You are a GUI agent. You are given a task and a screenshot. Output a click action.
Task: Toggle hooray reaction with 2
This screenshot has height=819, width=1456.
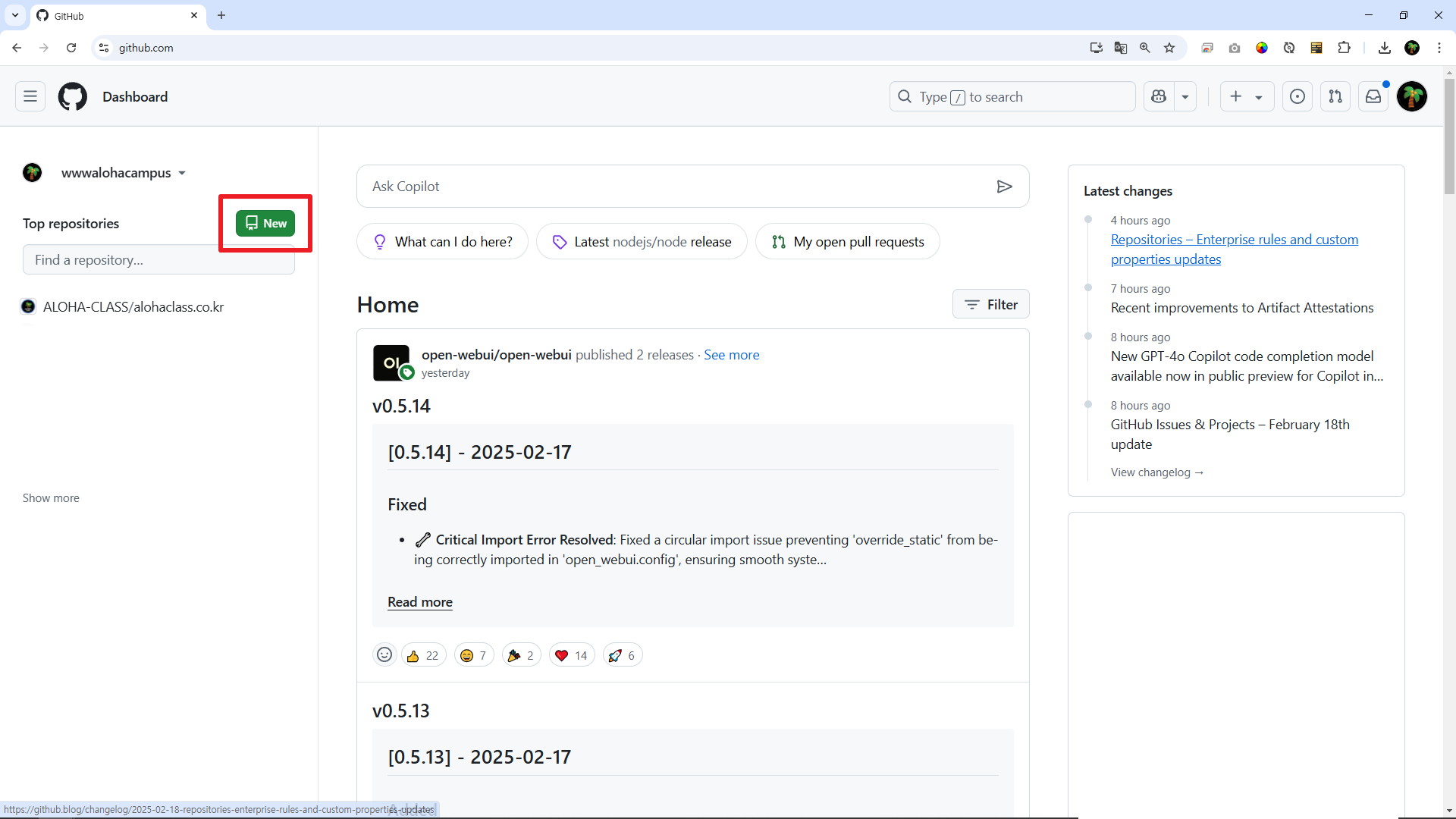point(521,655)
